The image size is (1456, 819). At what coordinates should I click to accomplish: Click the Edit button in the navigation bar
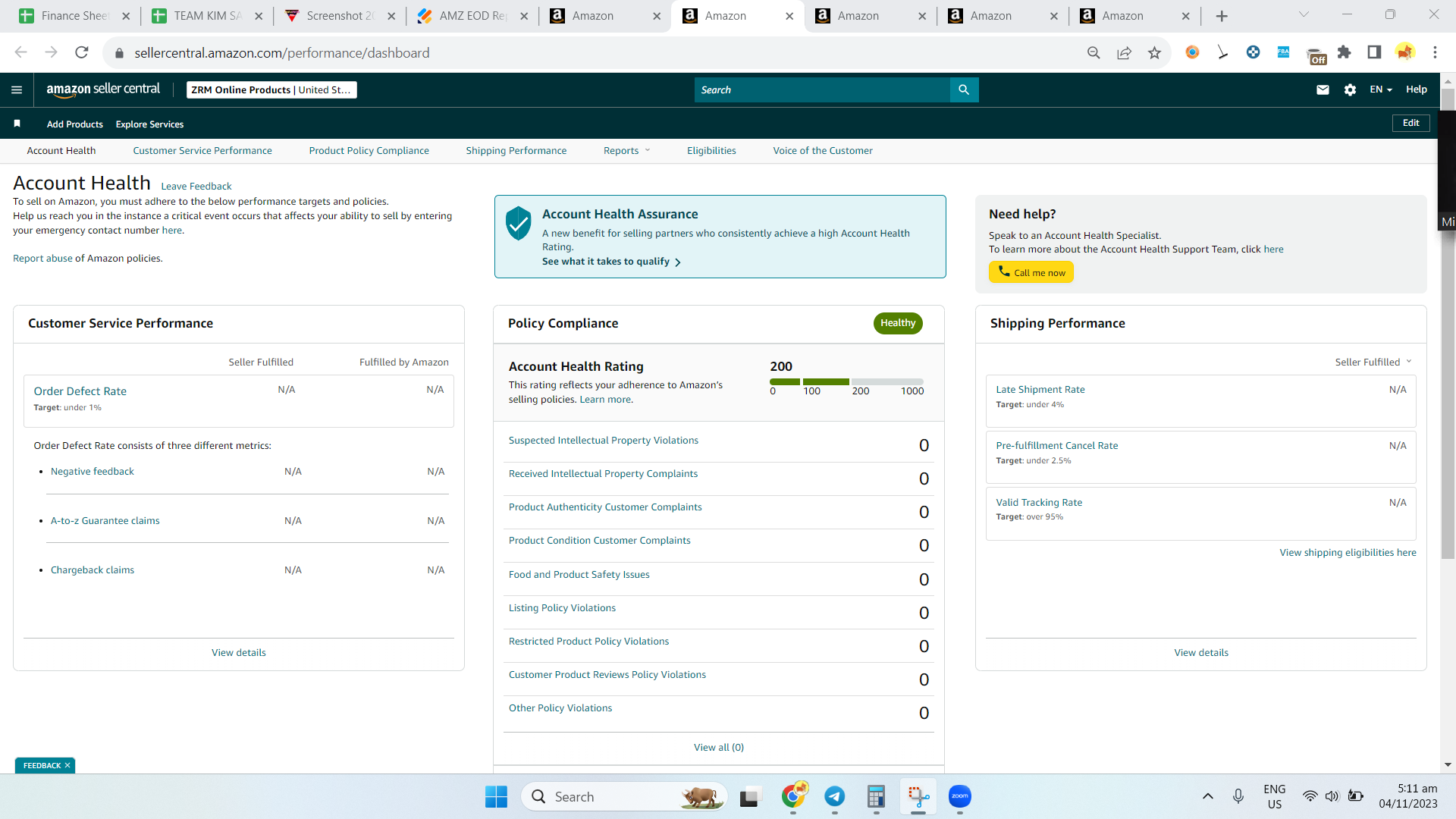(x=1411, y=123)
